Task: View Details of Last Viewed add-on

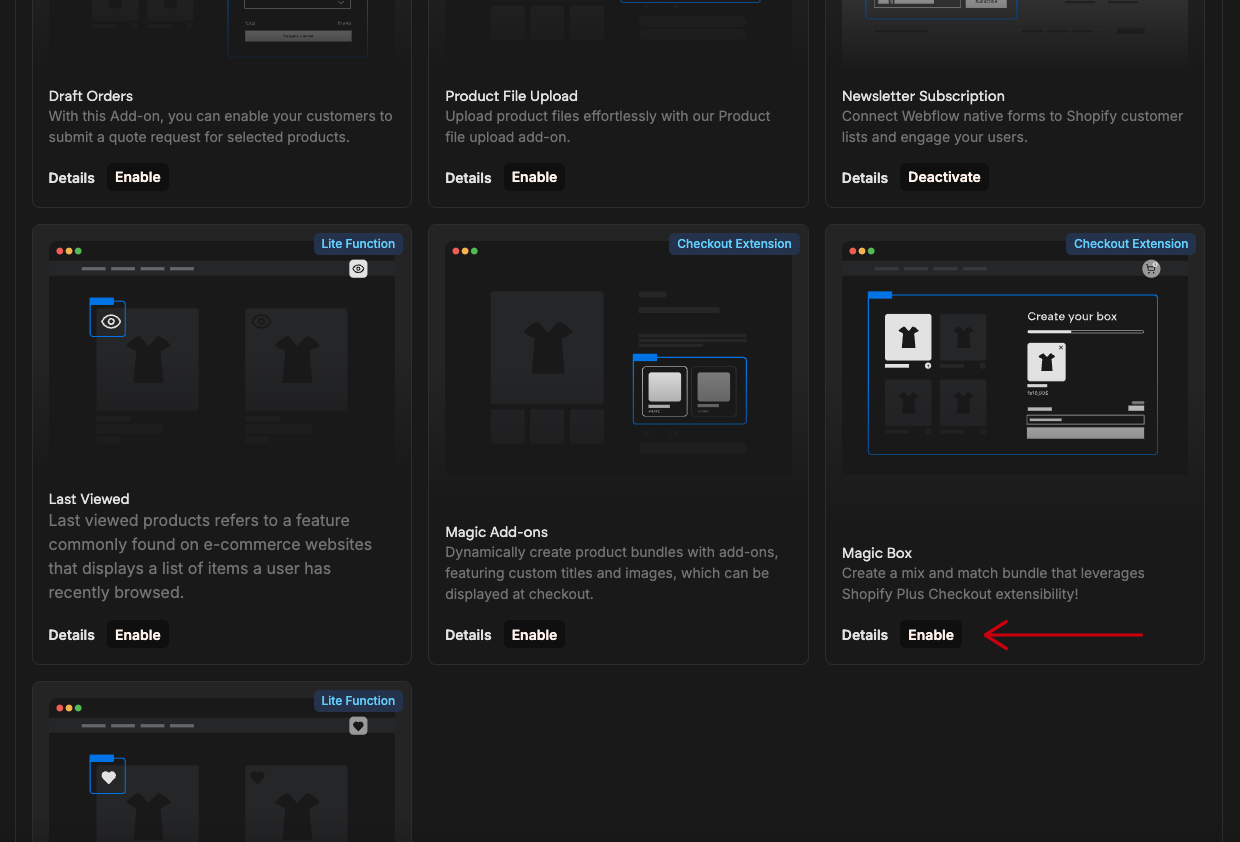Action: click(x=72, y=635)
